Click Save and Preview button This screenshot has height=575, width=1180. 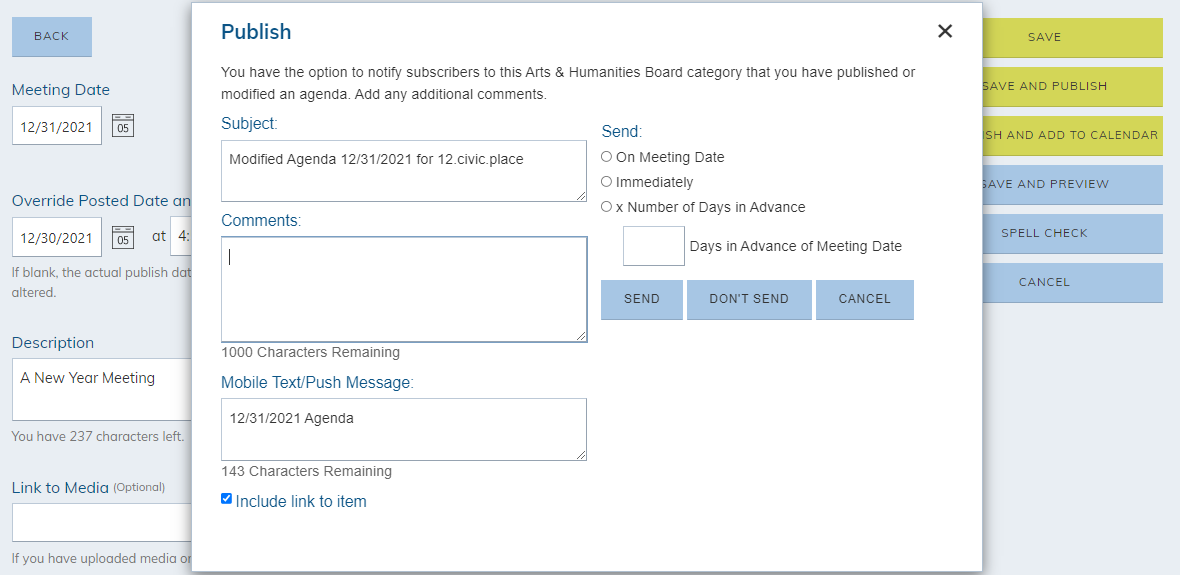coord(1072,184)
